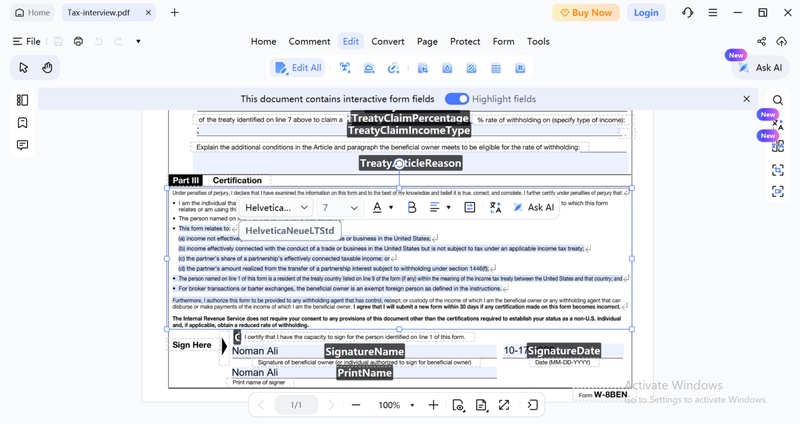
Task: Click the print icon
Action: coord(78,41)
